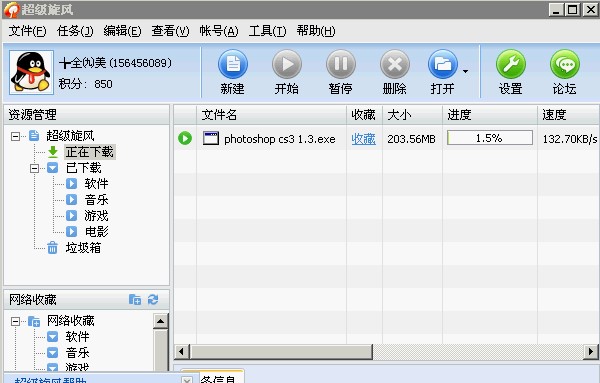Open the 工具(T) menu
600x383 pixels.
[267, 31]
